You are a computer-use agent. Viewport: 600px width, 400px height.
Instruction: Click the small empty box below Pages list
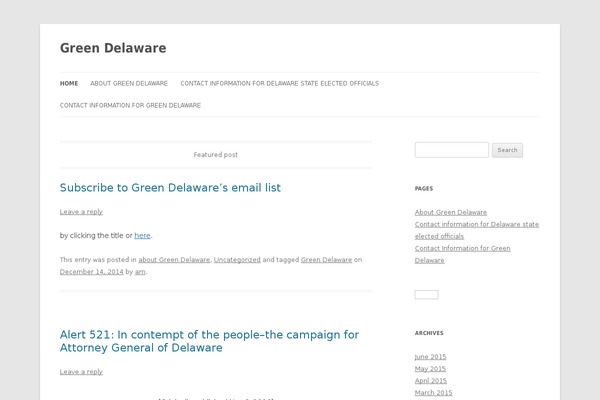point(426,294)
